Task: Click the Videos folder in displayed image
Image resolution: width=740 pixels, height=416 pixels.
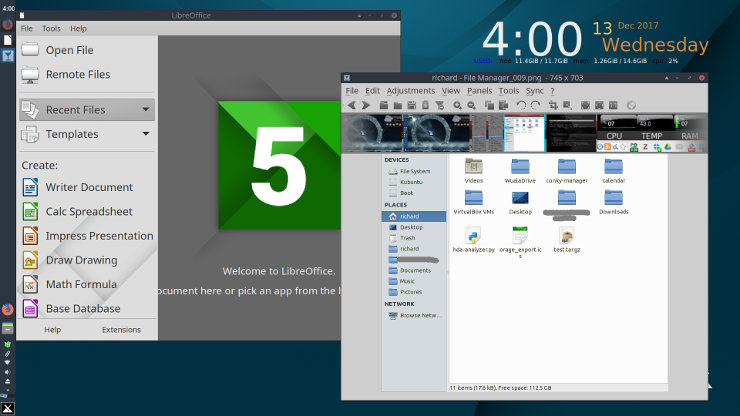Action: coord(473,171)
